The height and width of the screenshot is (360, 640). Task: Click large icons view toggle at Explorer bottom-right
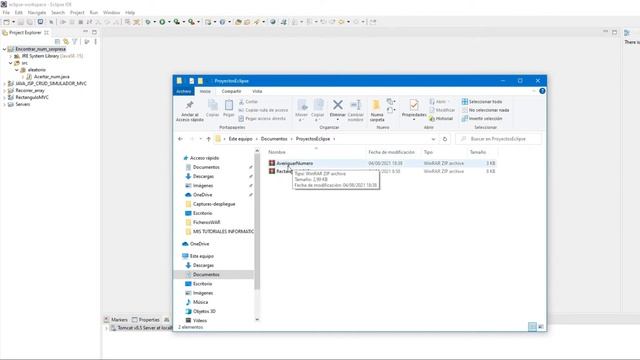click(x=541, y=327)
